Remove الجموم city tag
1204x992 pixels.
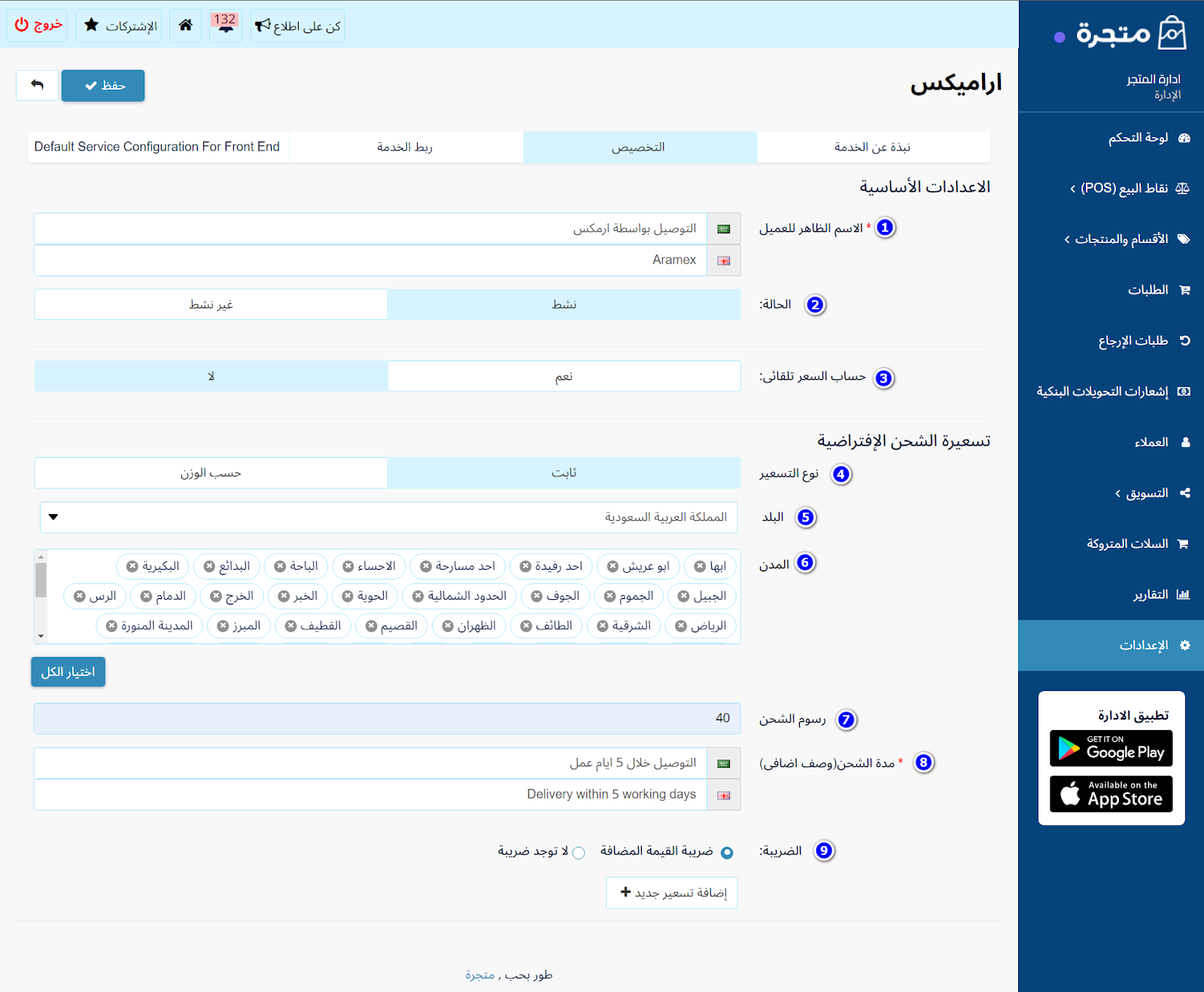[x=610, y=596]
